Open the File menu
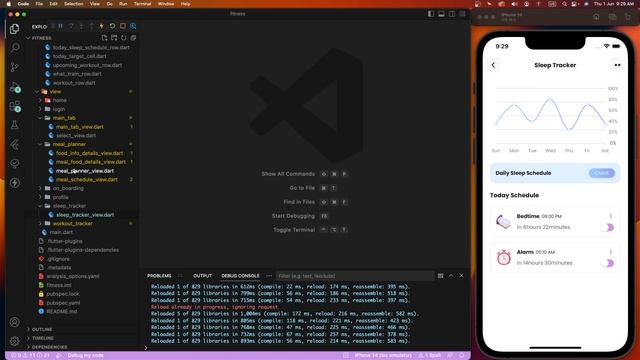640x360 pixels. 39,4
